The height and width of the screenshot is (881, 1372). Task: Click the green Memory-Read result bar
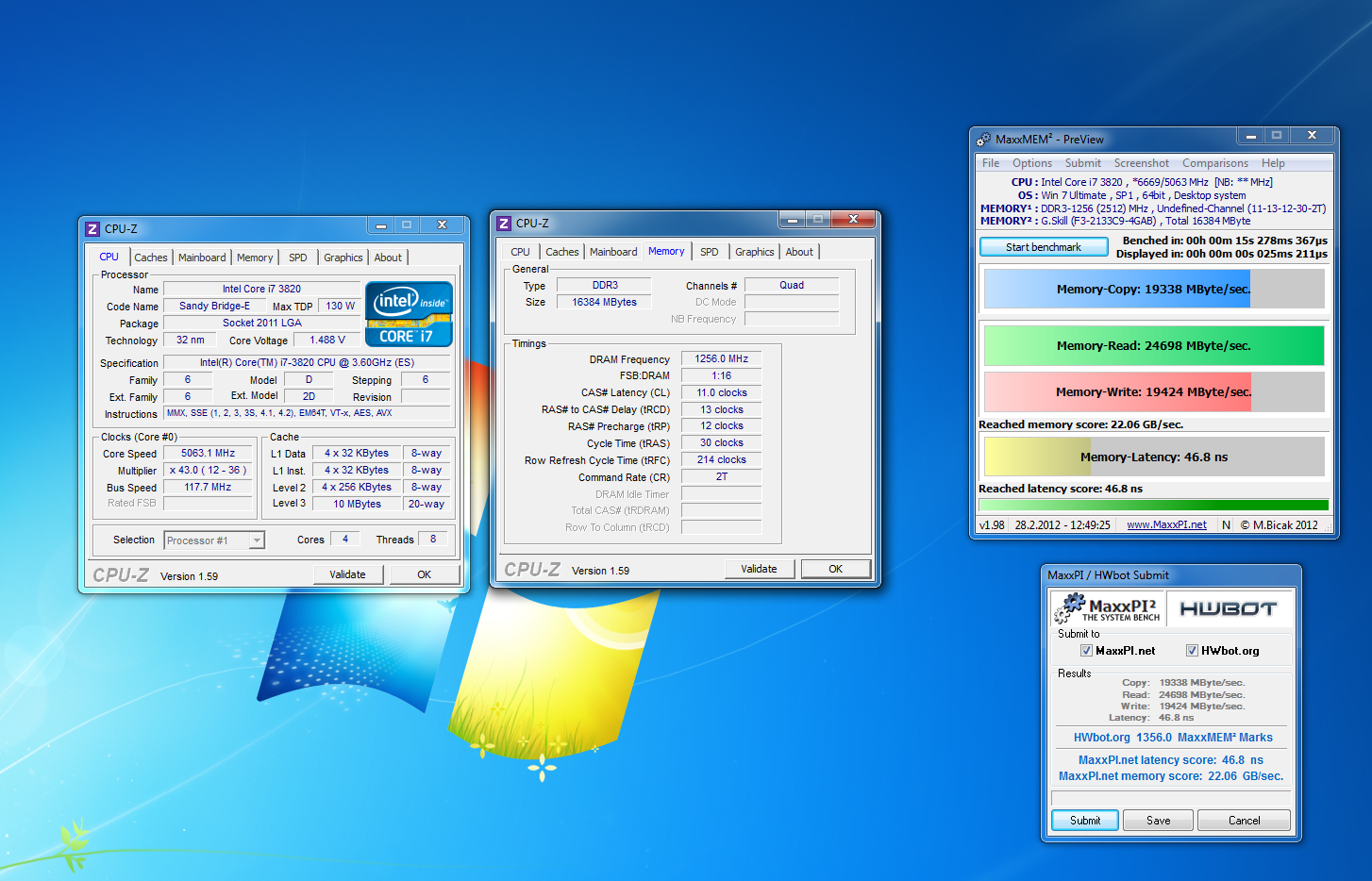pos(1154,345)
